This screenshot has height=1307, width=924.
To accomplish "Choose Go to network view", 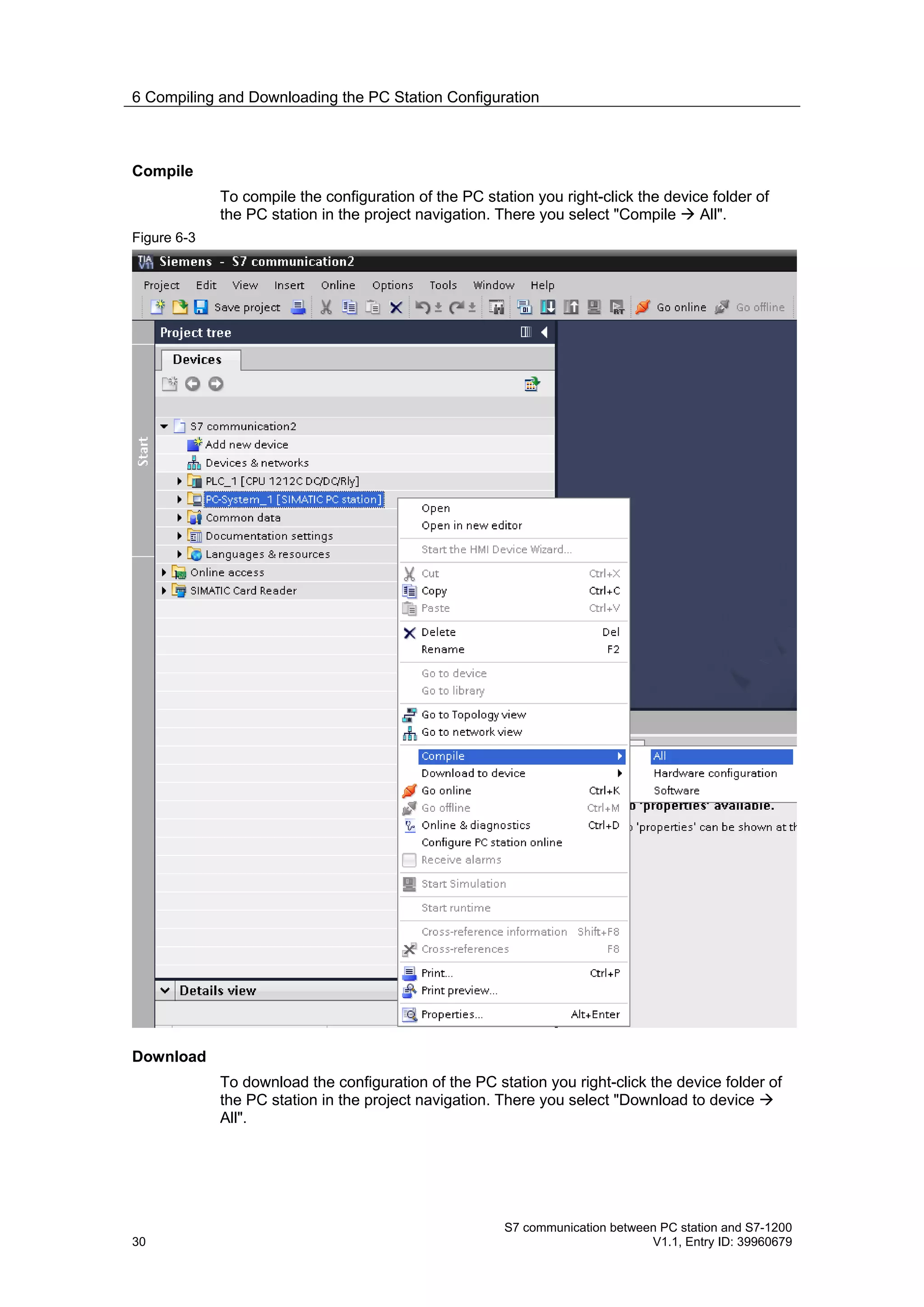I will (471, 732).
